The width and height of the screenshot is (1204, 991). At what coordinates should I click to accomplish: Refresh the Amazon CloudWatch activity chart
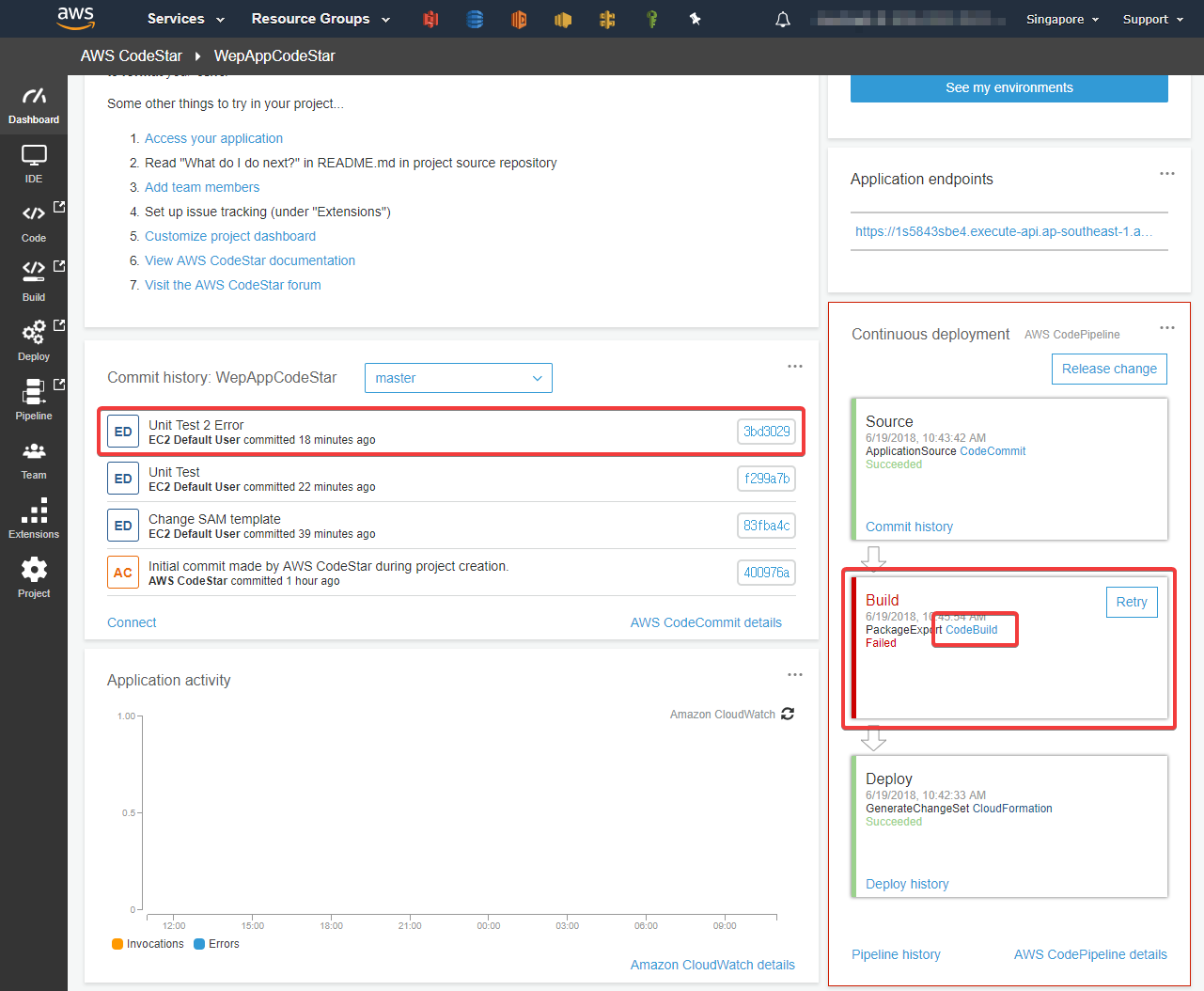788,714
